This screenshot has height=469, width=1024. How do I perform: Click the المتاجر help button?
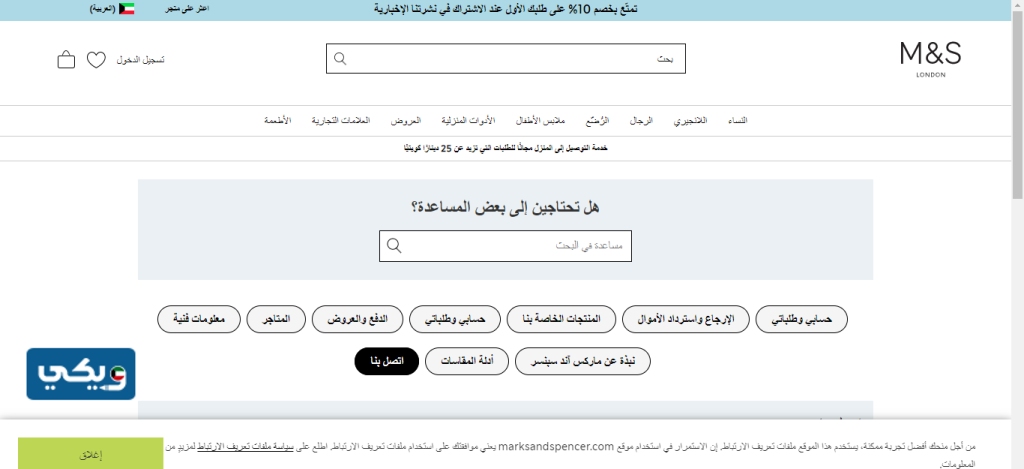[276, 319]
